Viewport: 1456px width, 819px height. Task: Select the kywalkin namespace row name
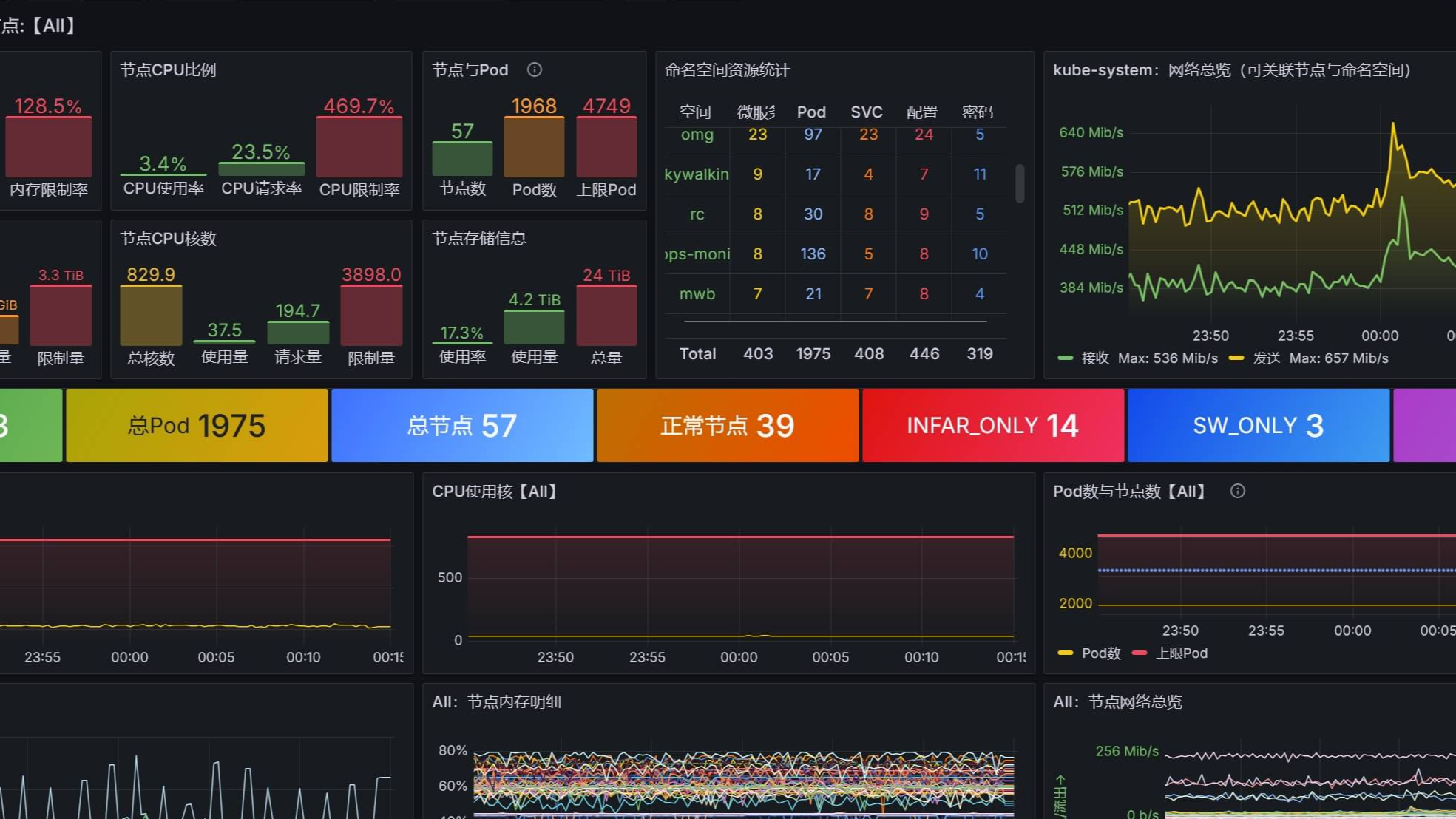tap(697, 174)
